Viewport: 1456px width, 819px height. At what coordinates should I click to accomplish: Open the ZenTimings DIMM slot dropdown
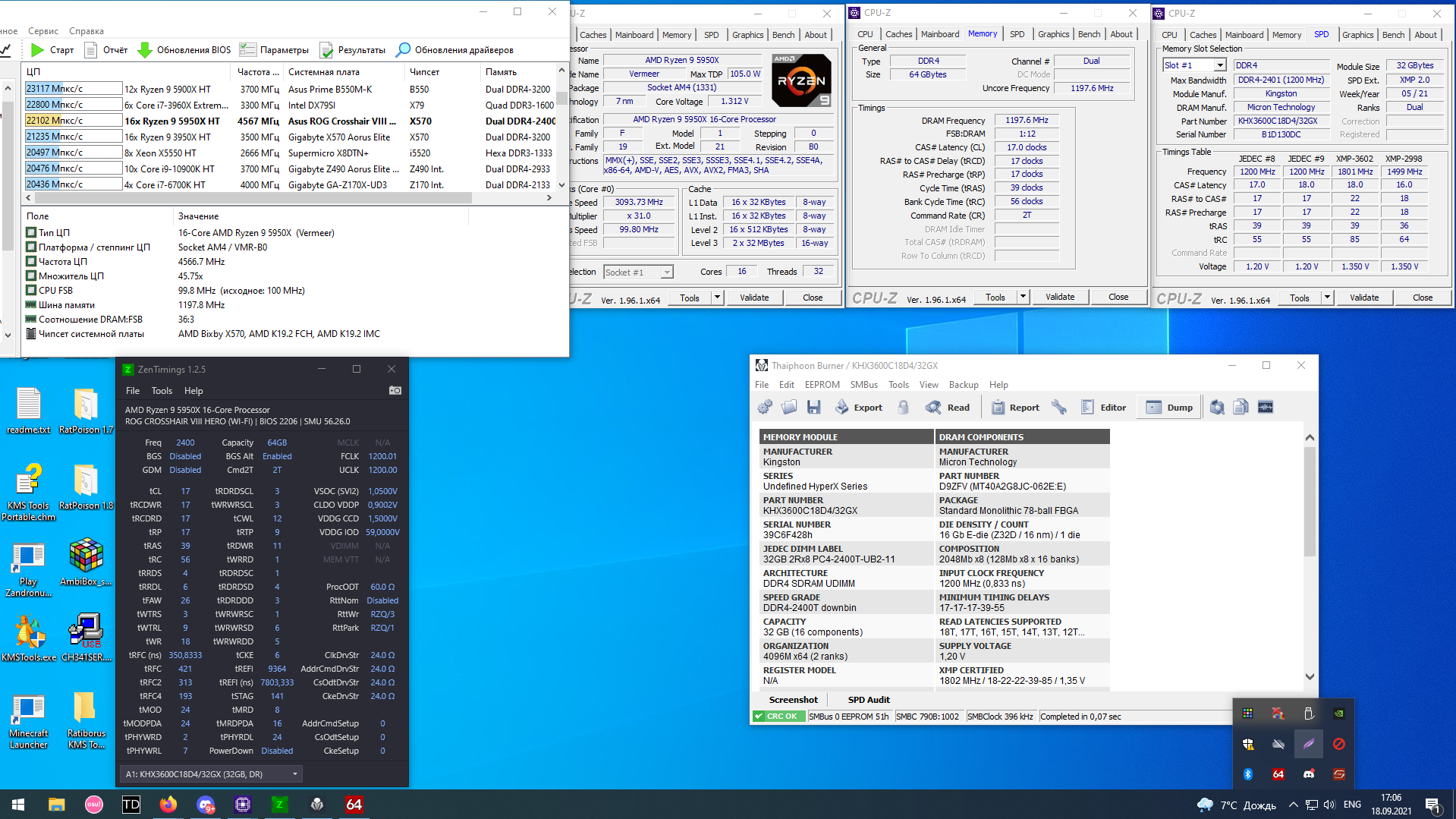tap(211, 774)
